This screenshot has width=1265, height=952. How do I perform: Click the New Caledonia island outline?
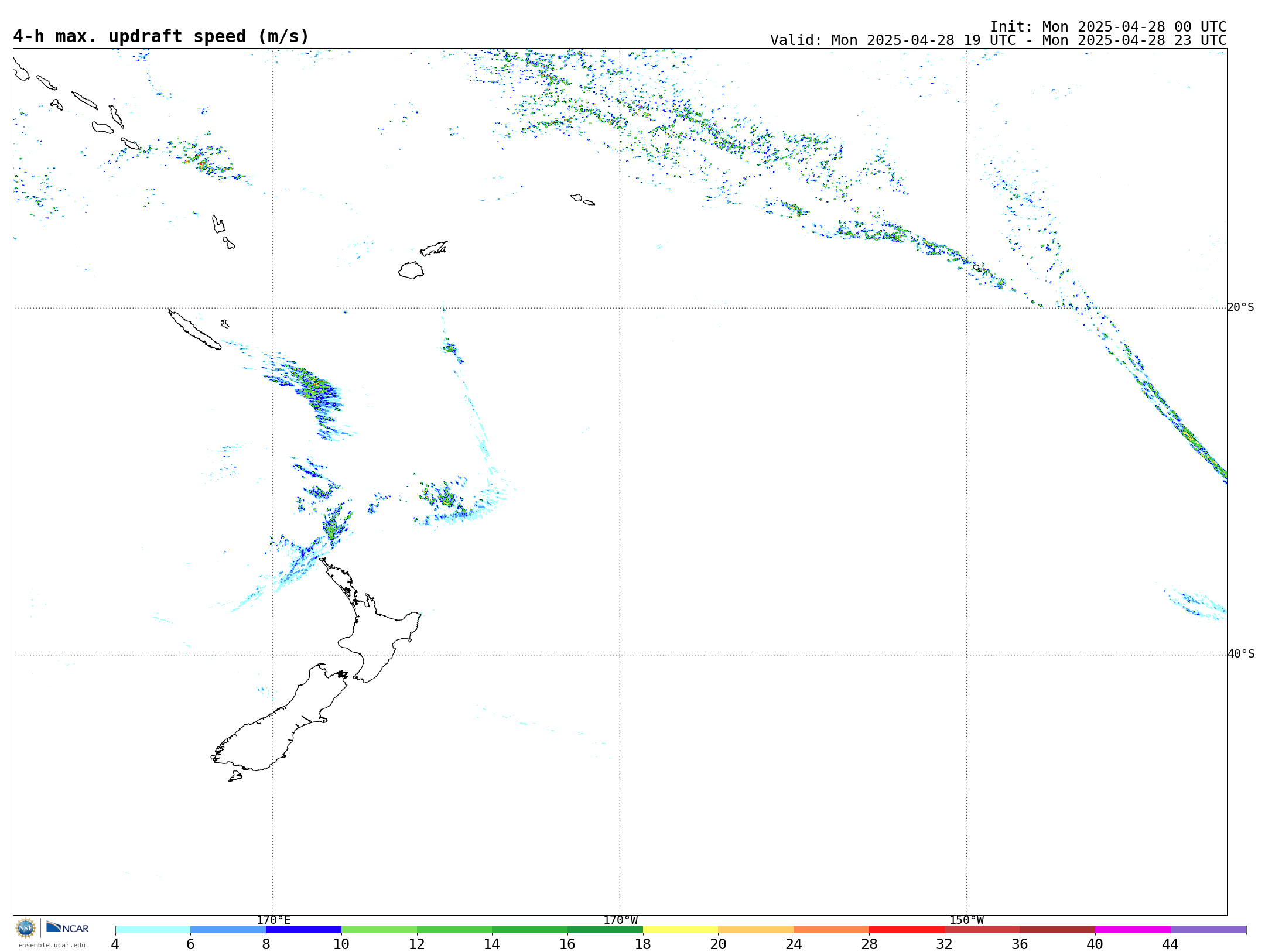coord(194,330)
